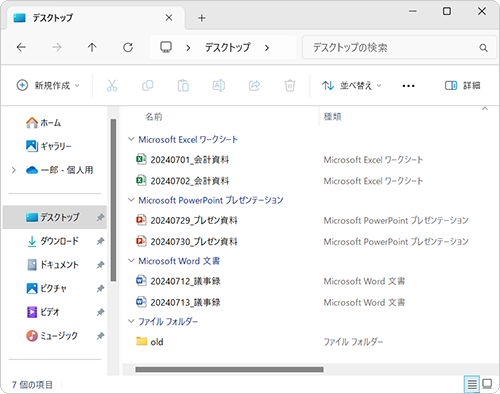Open ドキュメント in the sidebar
Viewport: 500px width, 394px height.
click(x=53, y=265)
